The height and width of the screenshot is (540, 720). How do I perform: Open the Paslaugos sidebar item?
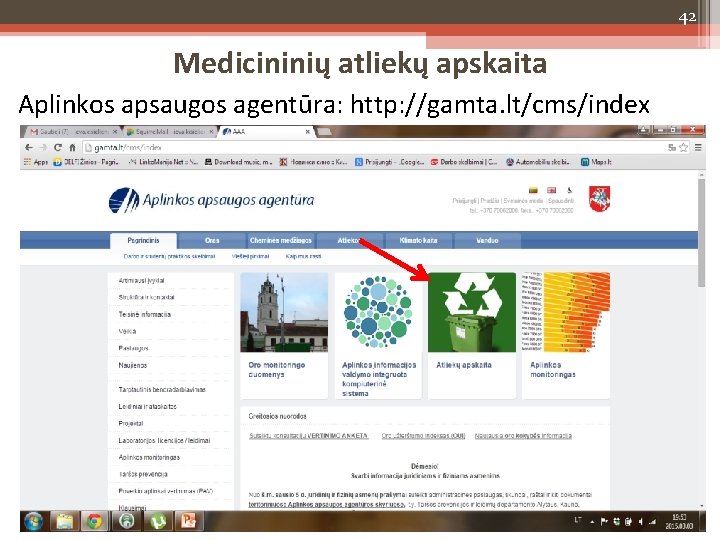point(133,349)
